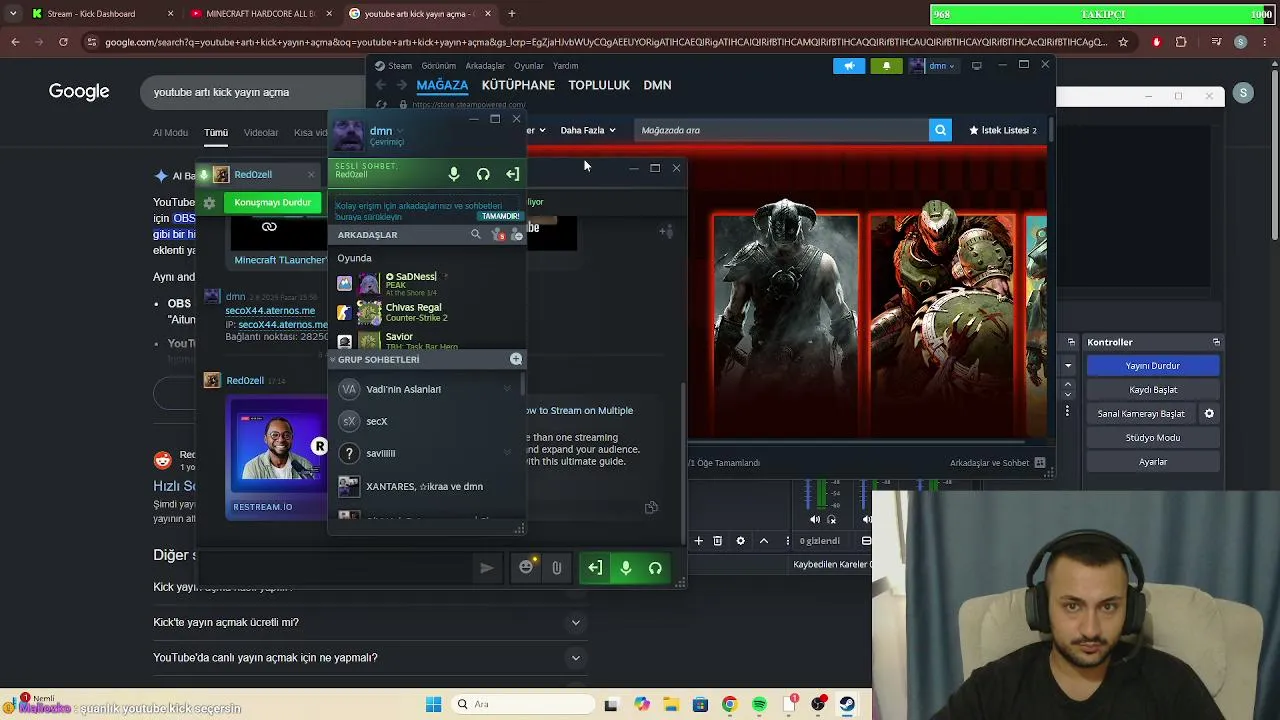Open Microsoft Store from taskbar
The height and width of the screenshot is (720, 1280).
point(700,704)
